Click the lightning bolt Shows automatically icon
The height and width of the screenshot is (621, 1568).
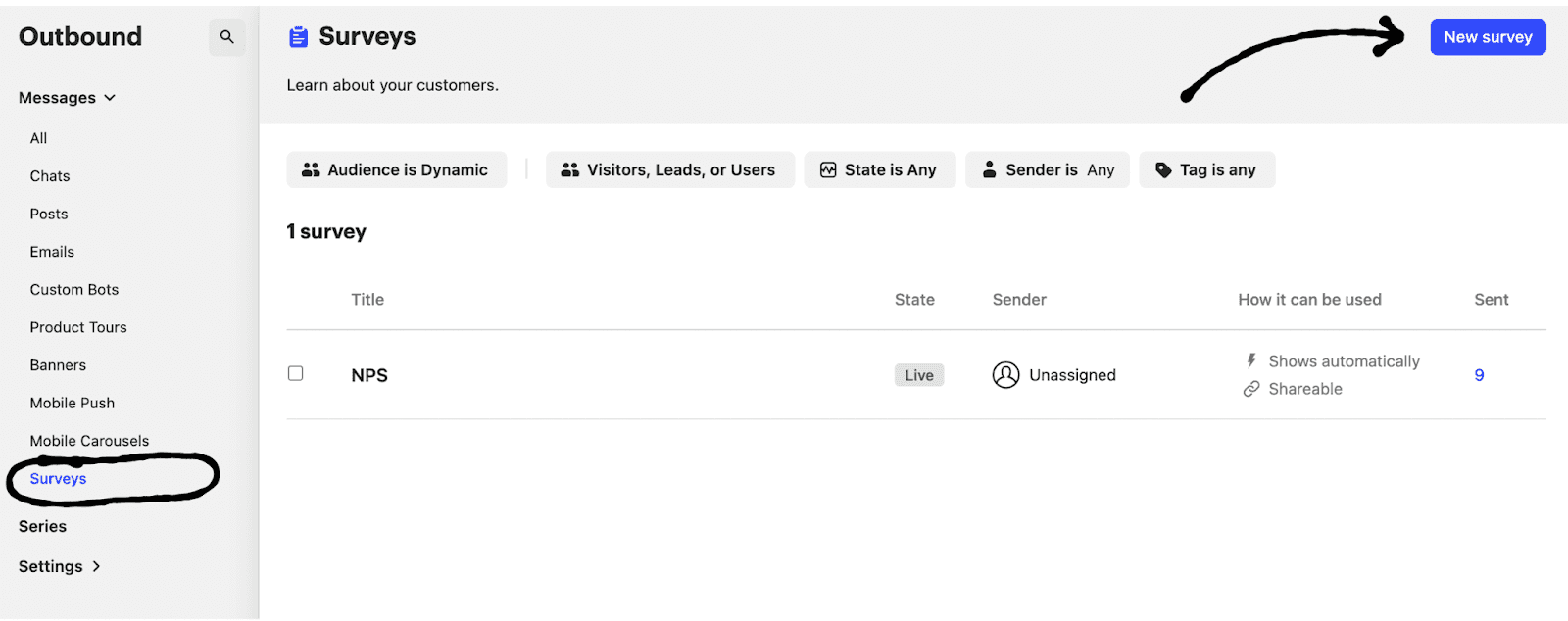[x=1251, y=360]
